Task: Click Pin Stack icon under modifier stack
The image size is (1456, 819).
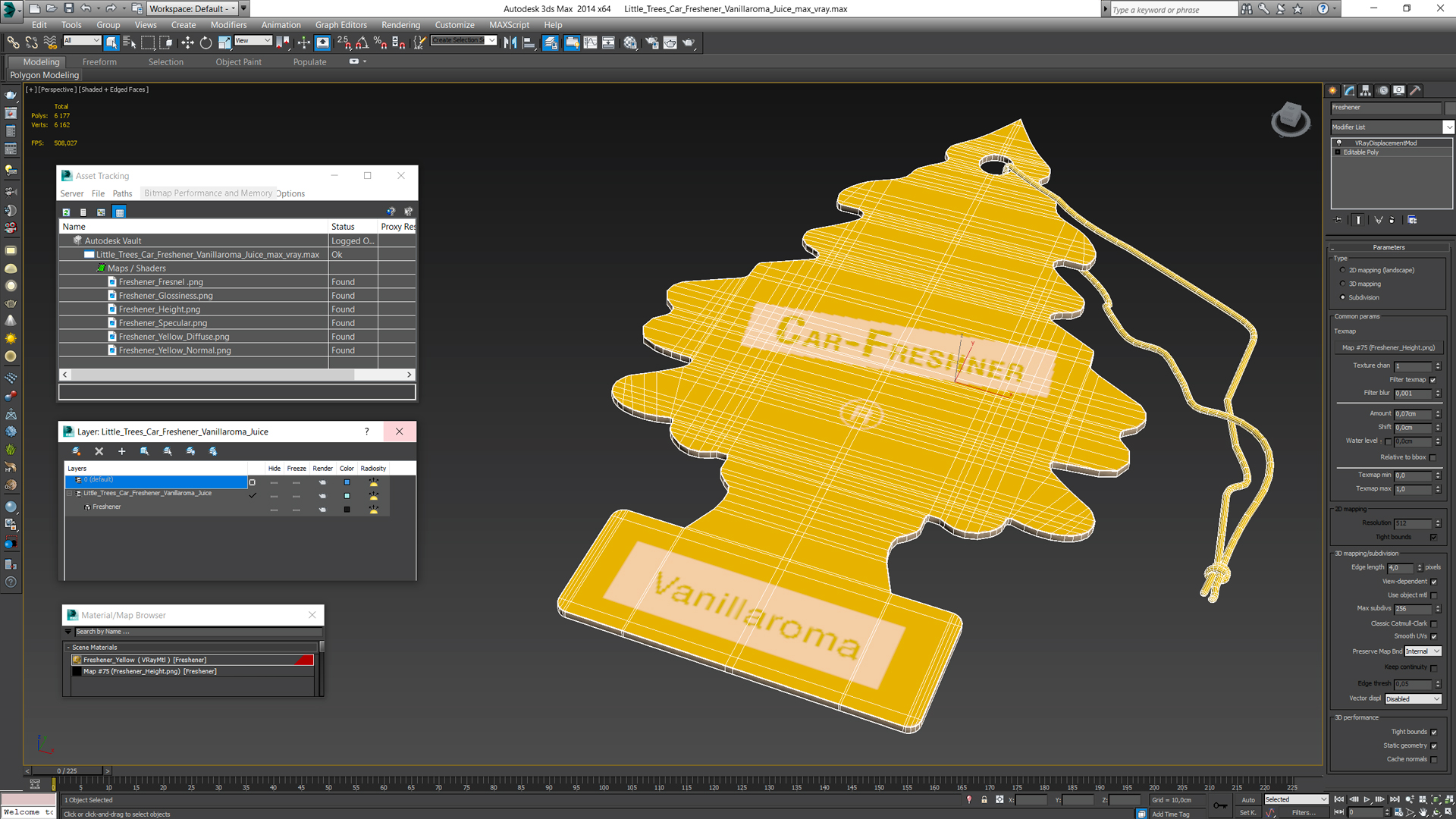Action: point(1339,220)
